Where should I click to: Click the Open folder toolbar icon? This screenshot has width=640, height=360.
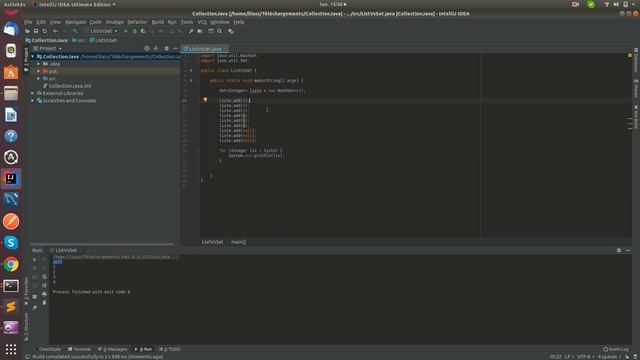pyautogui.click(x=27, y=31)
